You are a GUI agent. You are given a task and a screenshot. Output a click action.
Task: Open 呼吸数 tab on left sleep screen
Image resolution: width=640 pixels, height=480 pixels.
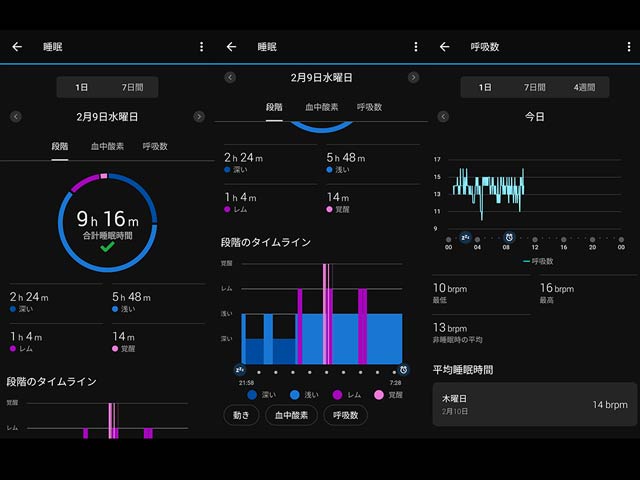(x=155, y=147)
